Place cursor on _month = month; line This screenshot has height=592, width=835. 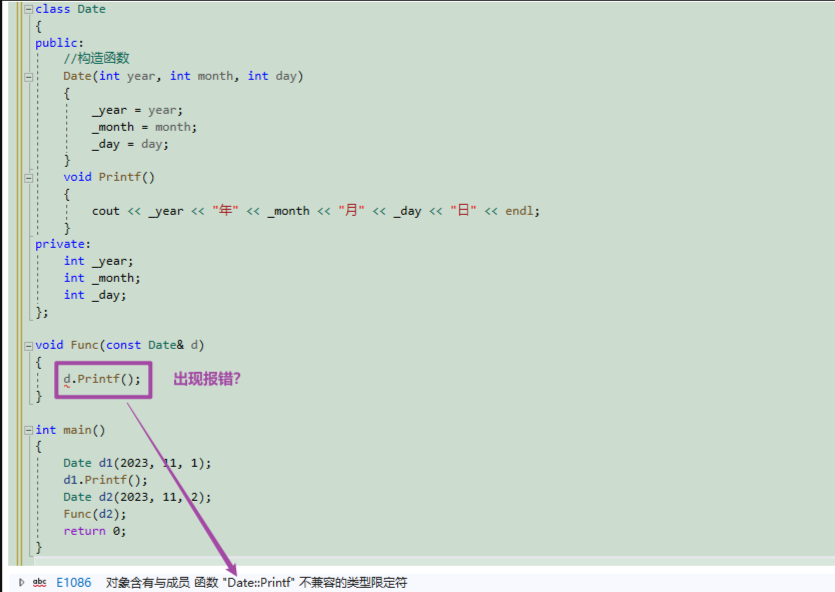coord(144,127)
